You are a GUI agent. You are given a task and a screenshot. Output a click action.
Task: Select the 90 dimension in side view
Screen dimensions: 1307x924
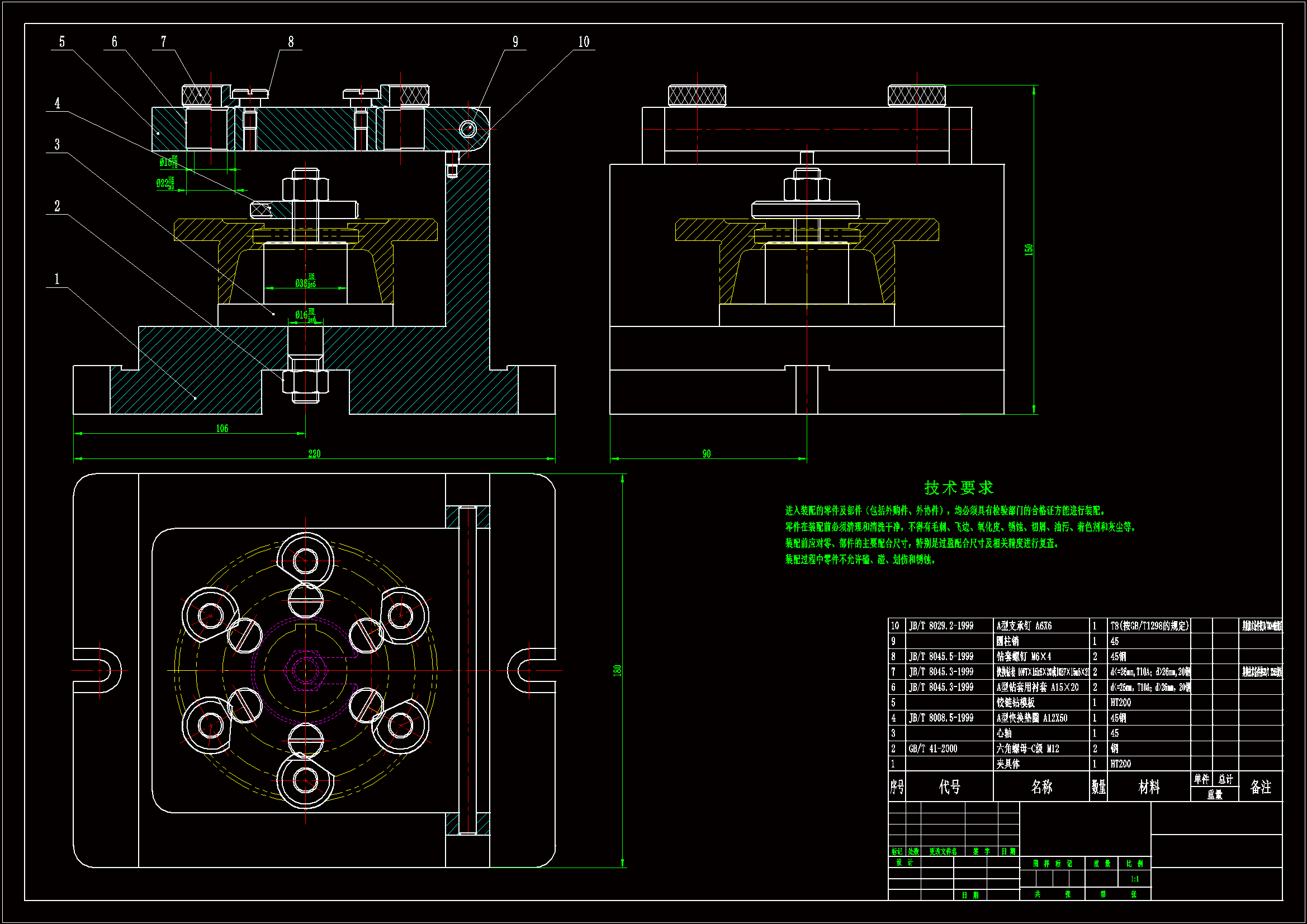click(707, 454)
